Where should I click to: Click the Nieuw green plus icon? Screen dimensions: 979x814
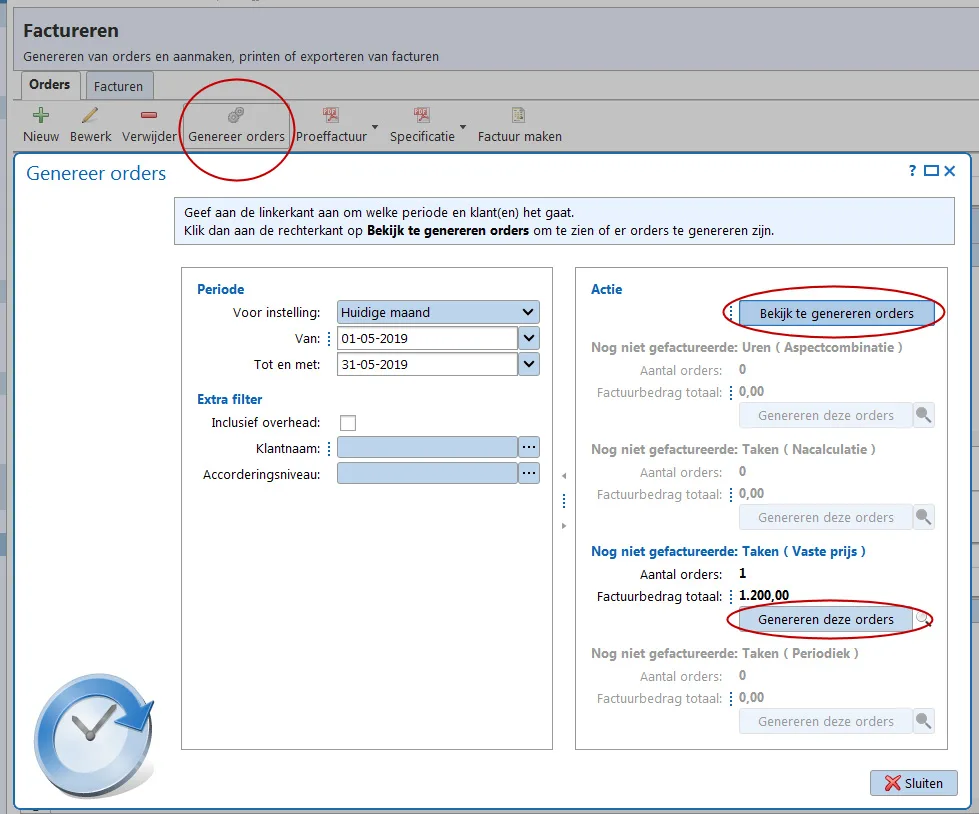coord(41,115)
